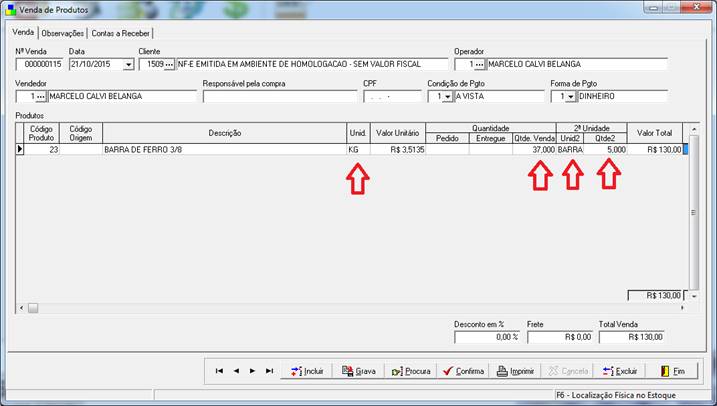The image size is (717, 406).
Task: Open the Contas a Receber tab
Action: 120,33
